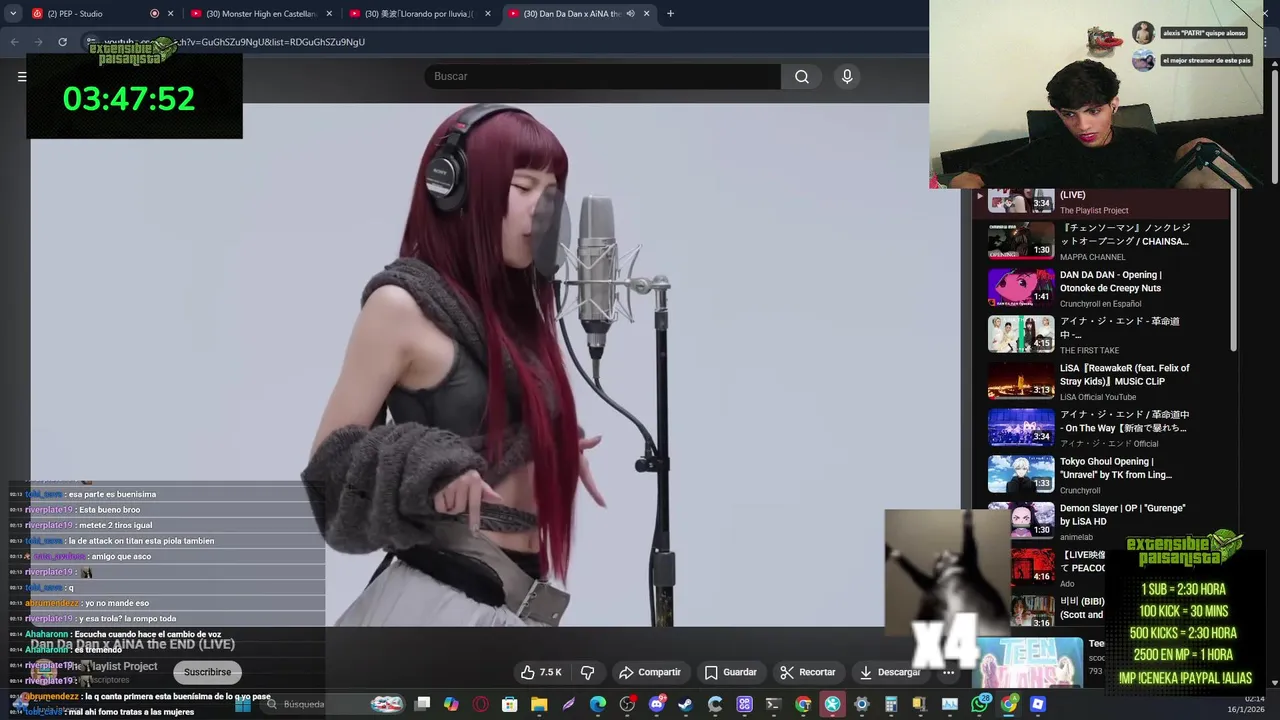The height and width of the screenshot is (720, 1280).
Task: Click the Descargar button
Action: [890, 672]
